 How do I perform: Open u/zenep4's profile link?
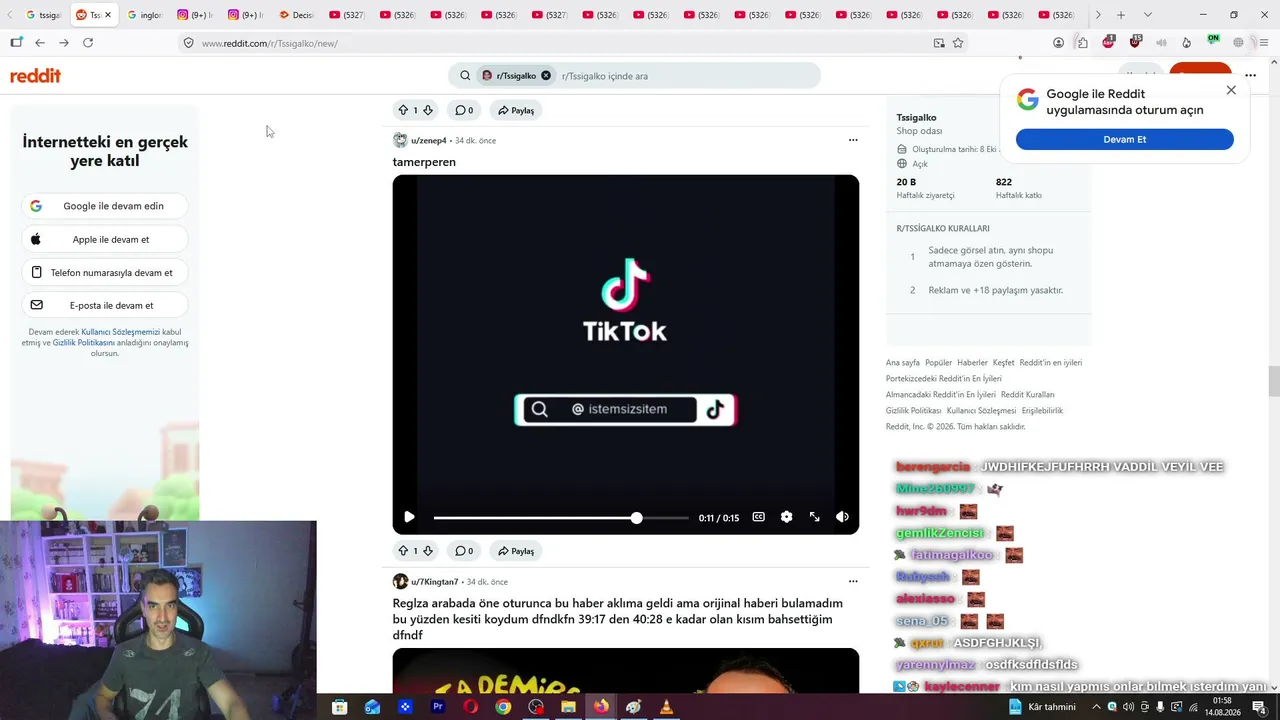click(429, 141)
